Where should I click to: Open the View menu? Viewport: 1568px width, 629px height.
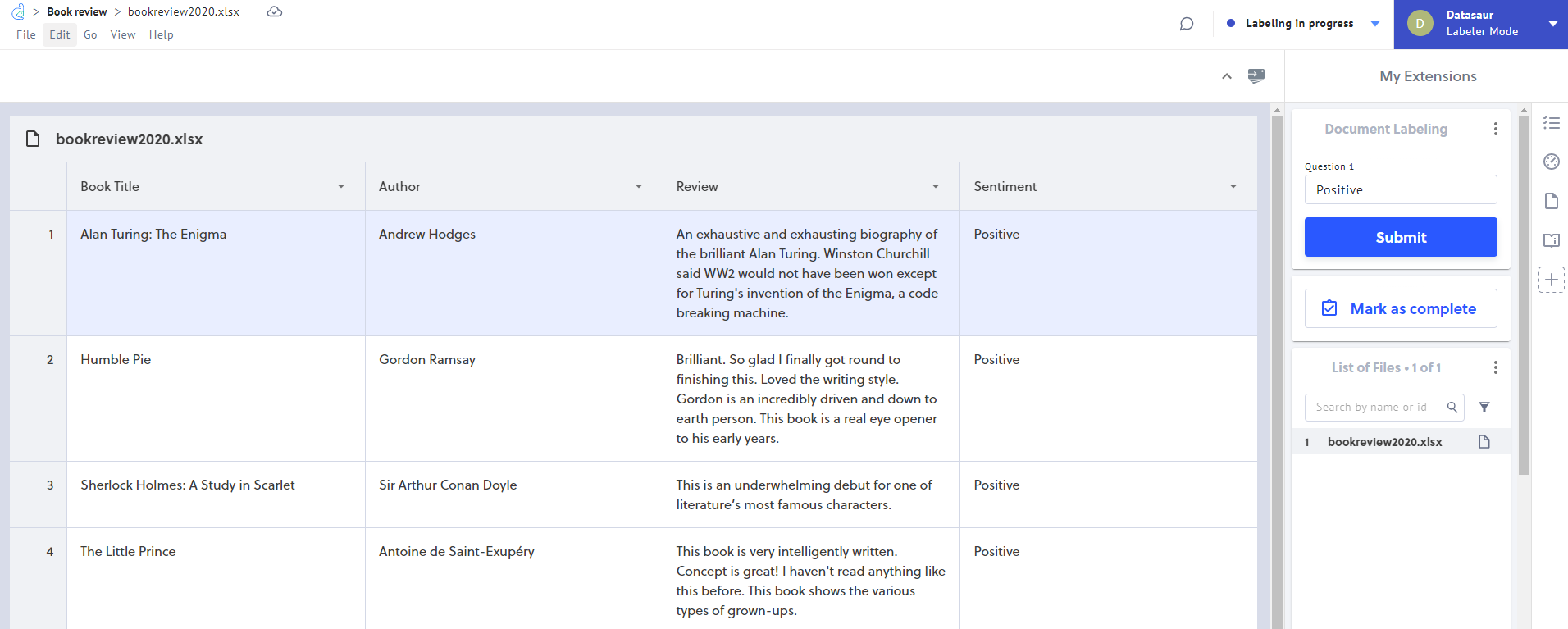click(x=123, y=34)
